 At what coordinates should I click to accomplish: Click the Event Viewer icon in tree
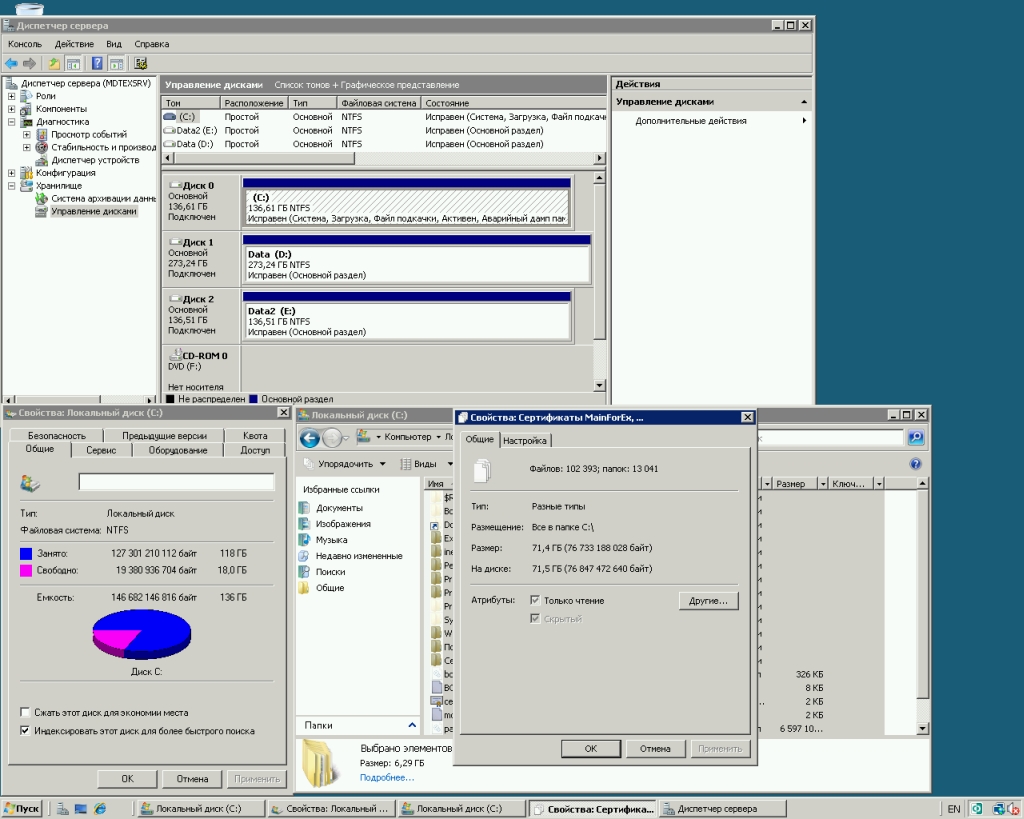(41, 135)
